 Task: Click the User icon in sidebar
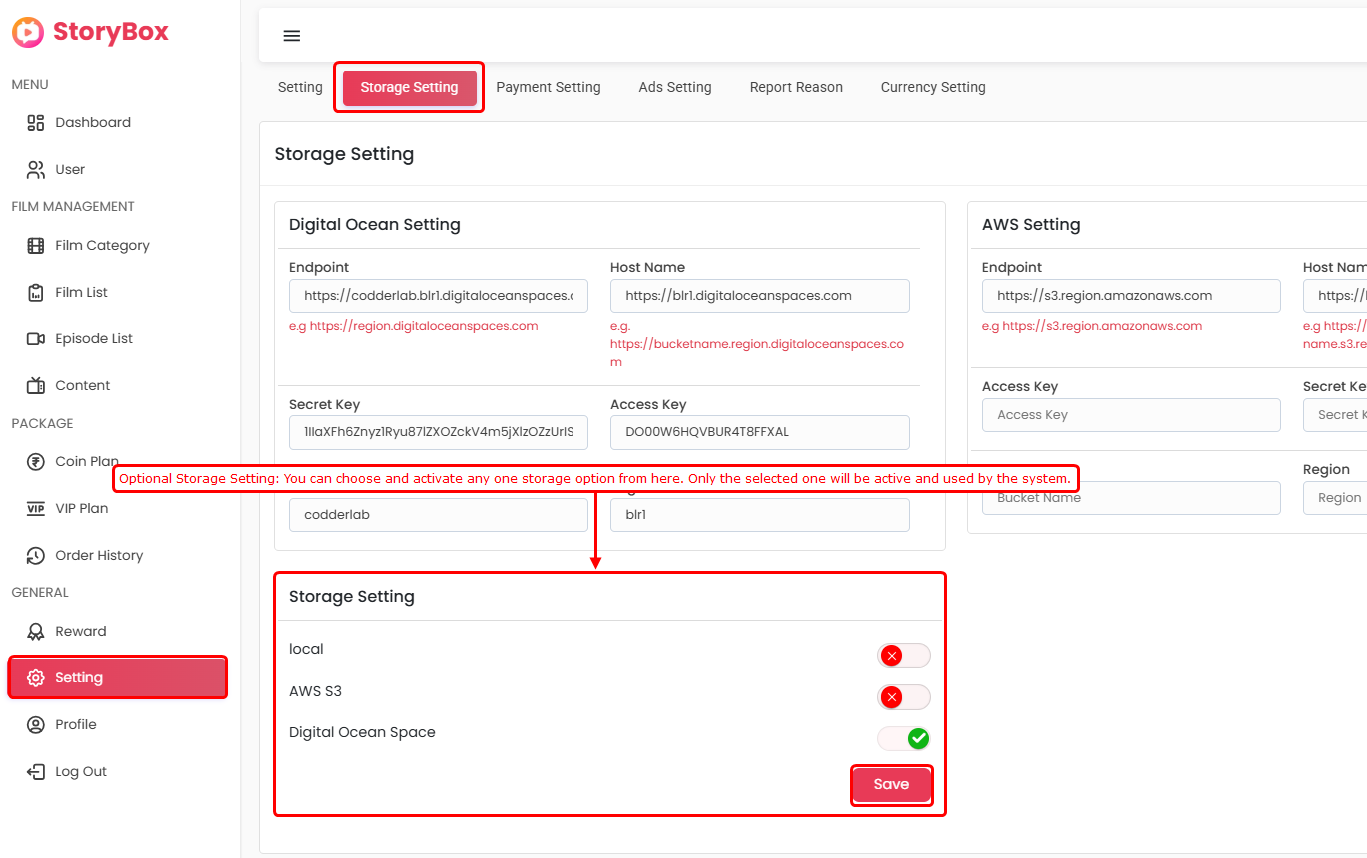pyautogui.click(x=36, y=170)
